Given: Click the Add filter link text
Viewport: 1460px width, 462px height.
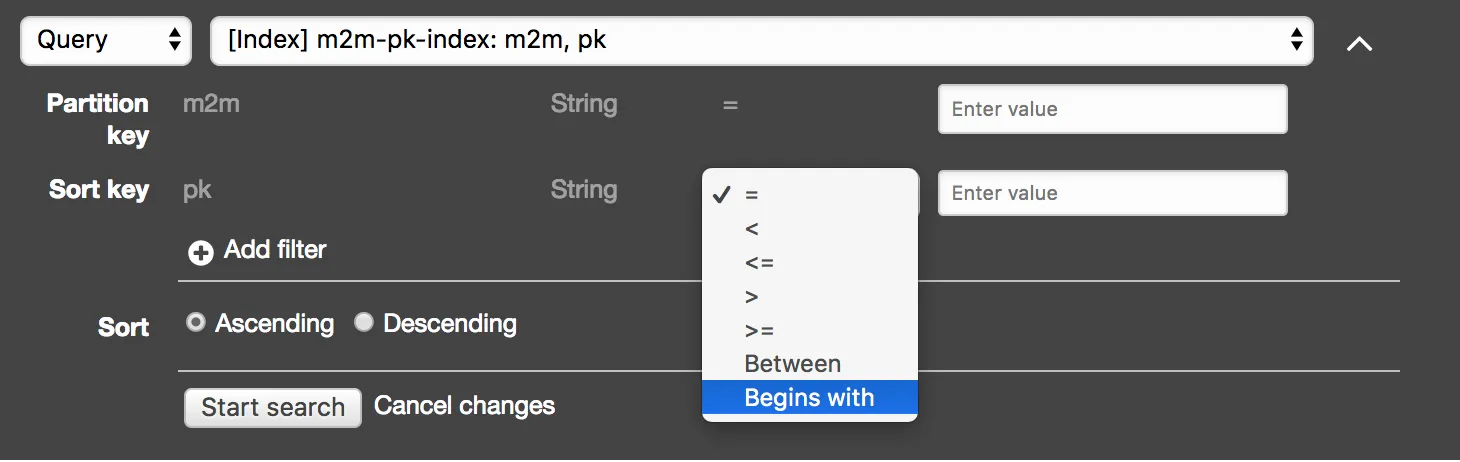Looking at the screenshot, I should click(x=275, y=250).
